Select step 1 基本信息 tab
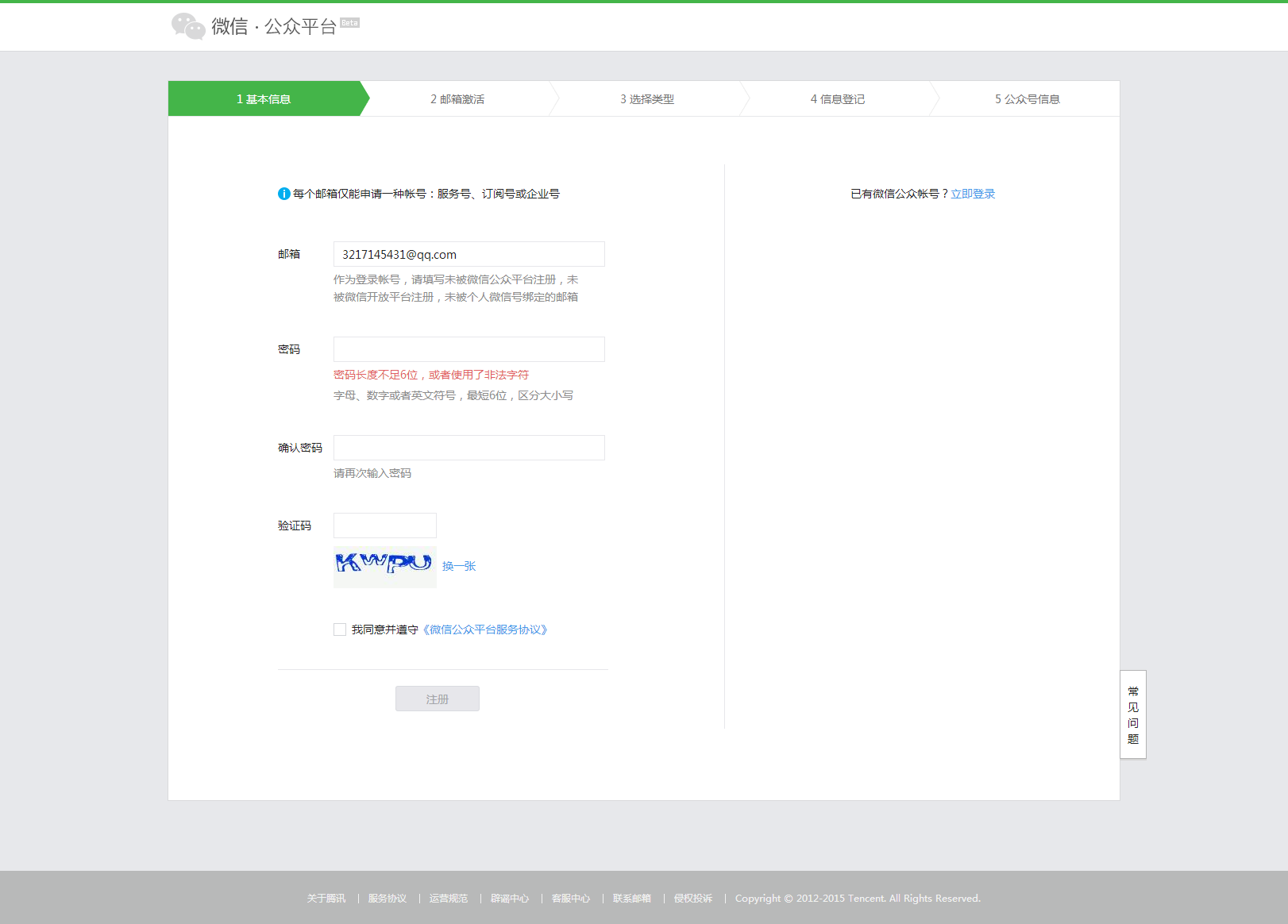Viewport: 1288px width, 924px height. point(264,99)
